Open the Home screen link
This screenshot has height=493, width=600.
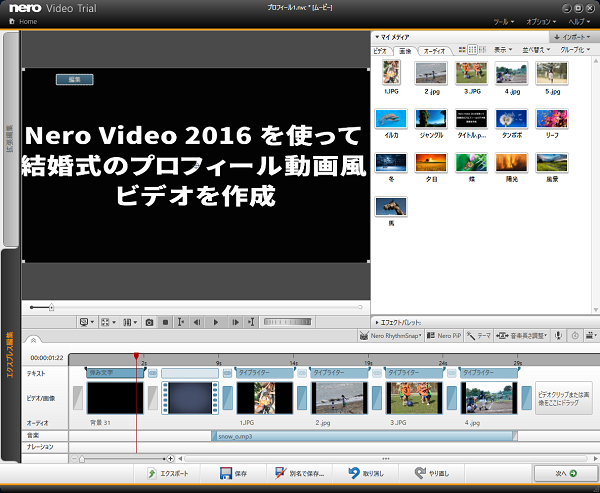pos(23,21)
